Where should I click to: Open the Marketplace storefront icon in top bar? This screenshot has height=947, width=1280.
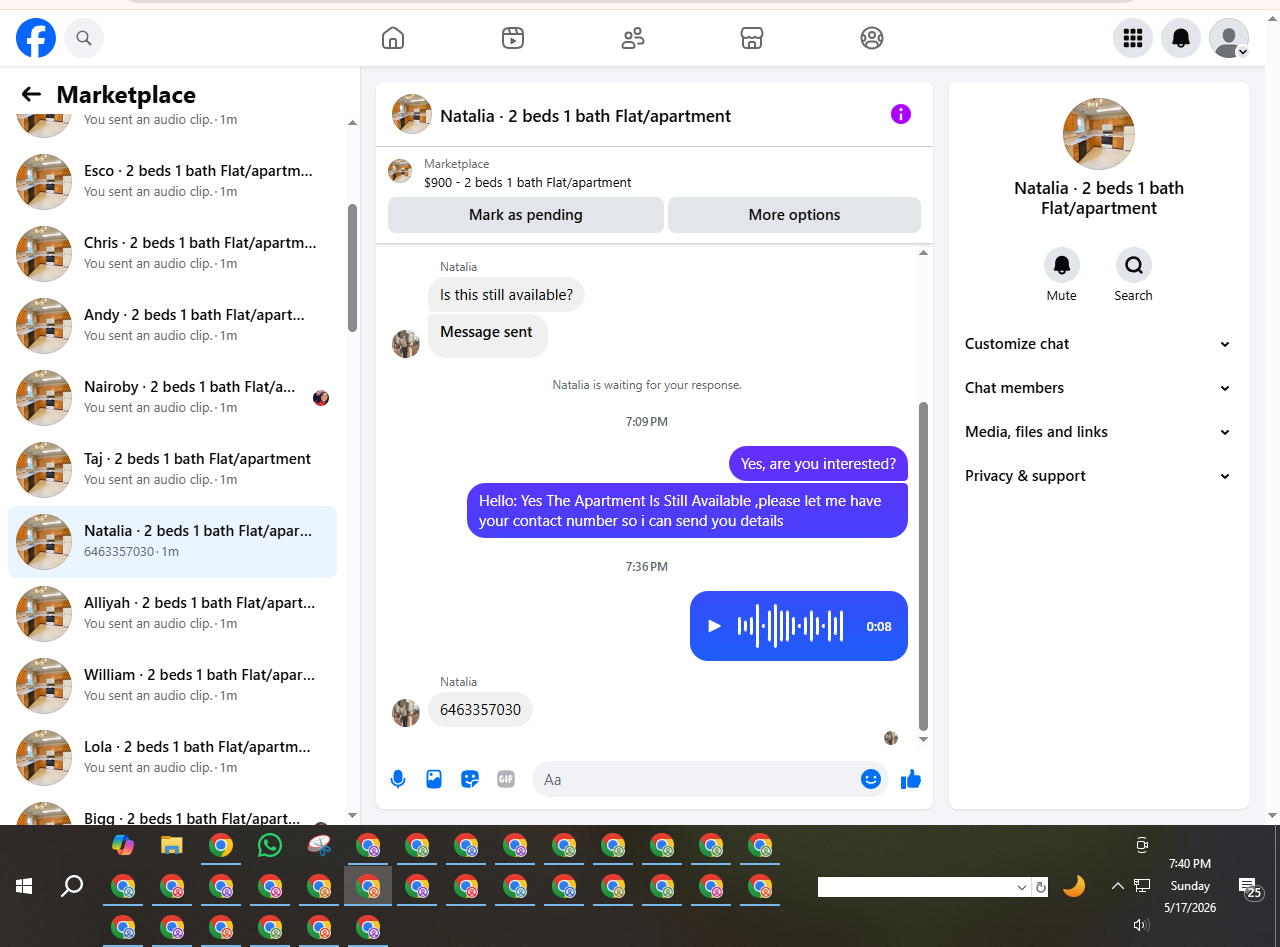coord(752,38)
